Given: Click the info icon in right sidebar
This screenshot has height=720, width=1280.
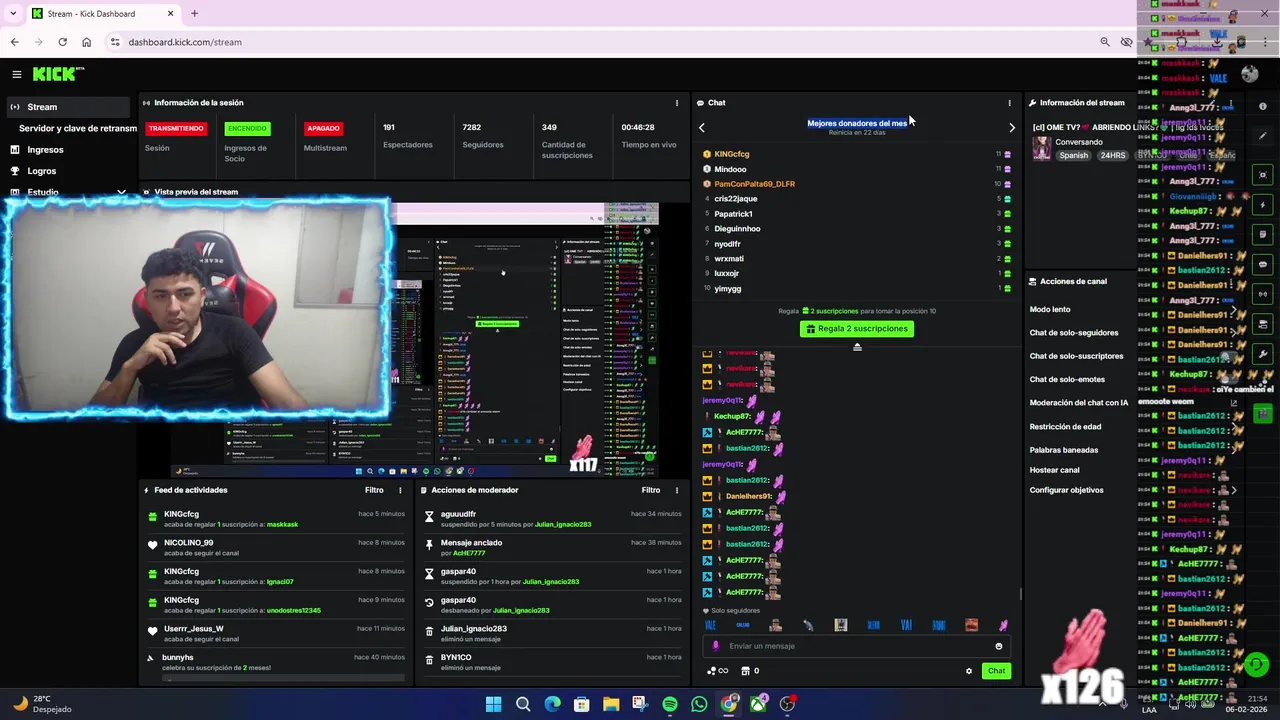Looking at the screenshot, I should tap(1263, 106).
